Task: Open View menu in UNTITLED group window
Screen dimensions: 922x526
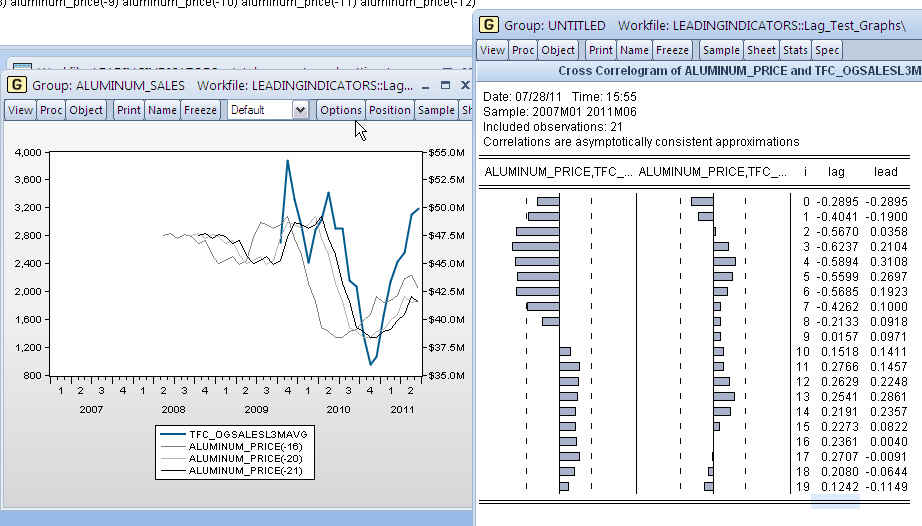Action: coord(492,50)
